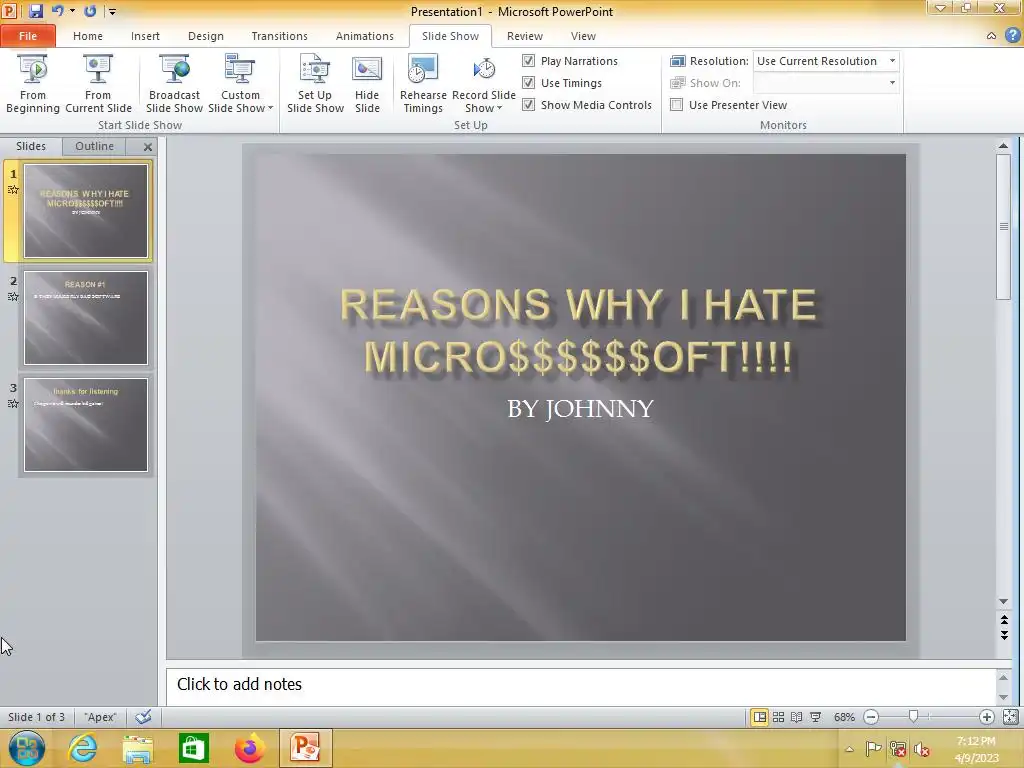Open Broadcast Slide Show
The width and height of the screenshot is (1024, 768).
(174, 84)
